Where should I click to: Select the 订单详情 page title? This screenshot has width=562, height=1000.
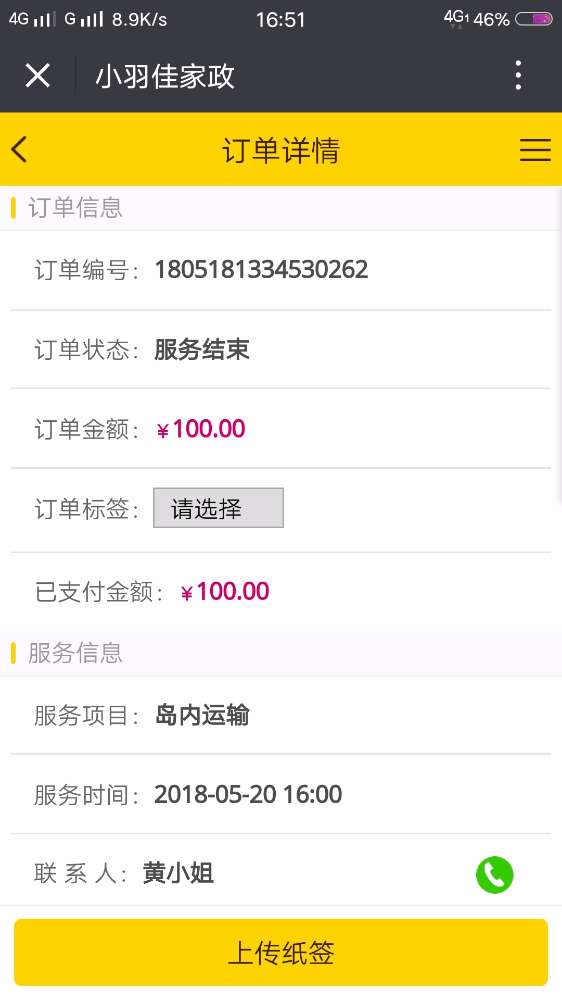[x=281, y=151]
